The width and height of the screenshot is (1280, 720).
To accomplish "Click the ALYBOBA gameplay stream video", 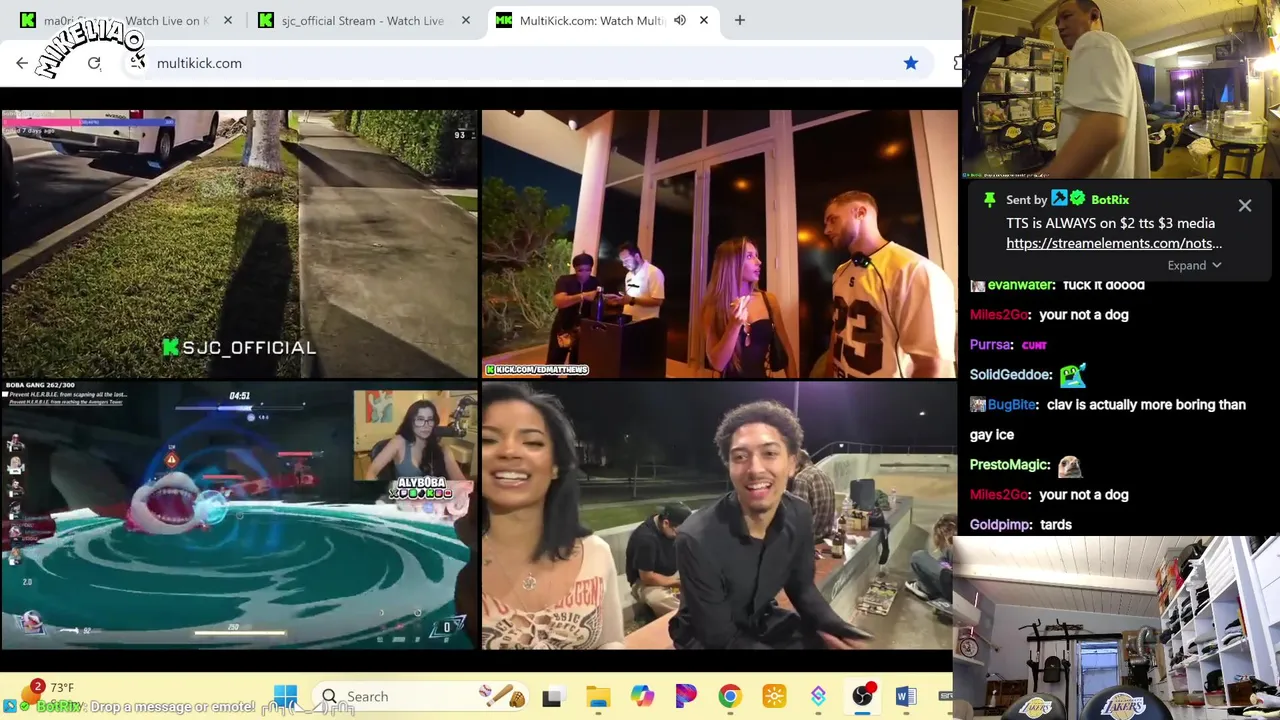I will tap(239, 517).
